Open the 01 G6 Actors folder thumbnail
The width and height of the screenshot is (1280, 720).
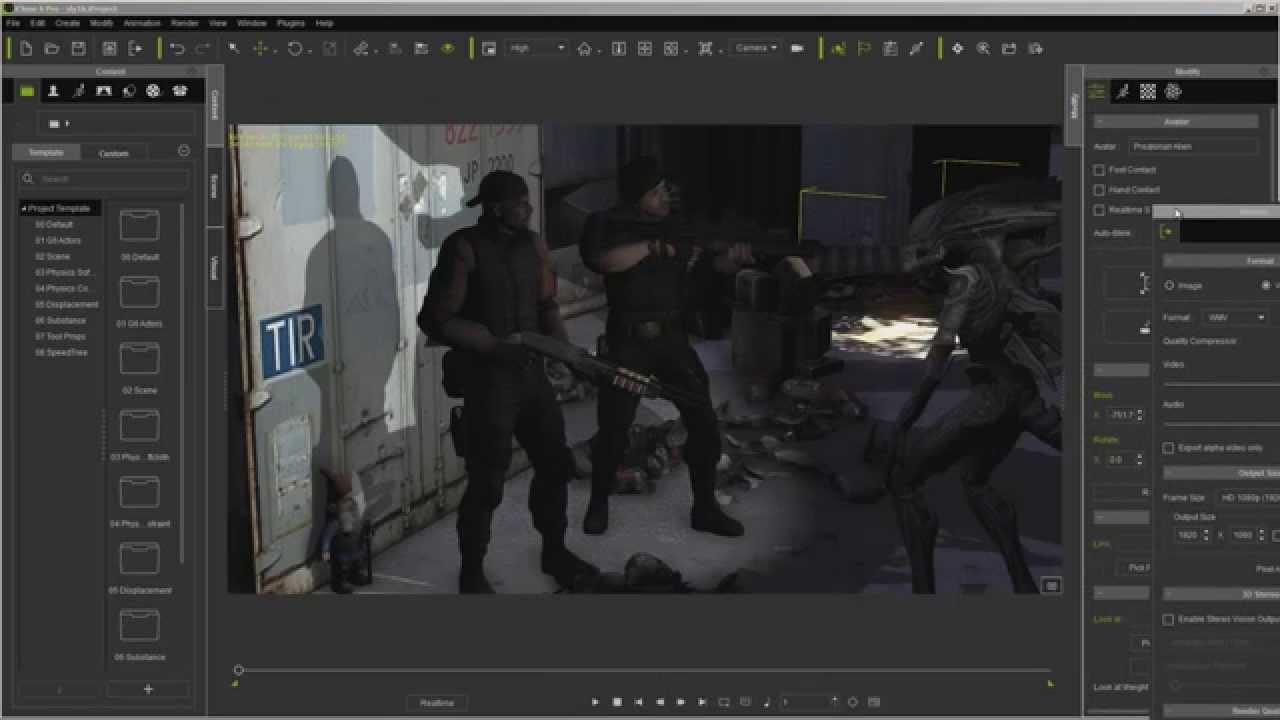[x=140, y=292]
